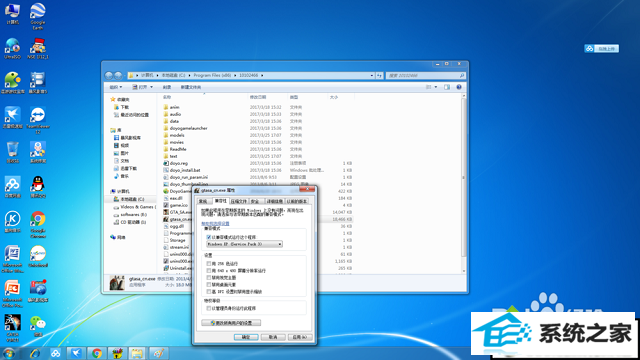Open the TeamViewer 12 desktop shortcut

[38, 120]
